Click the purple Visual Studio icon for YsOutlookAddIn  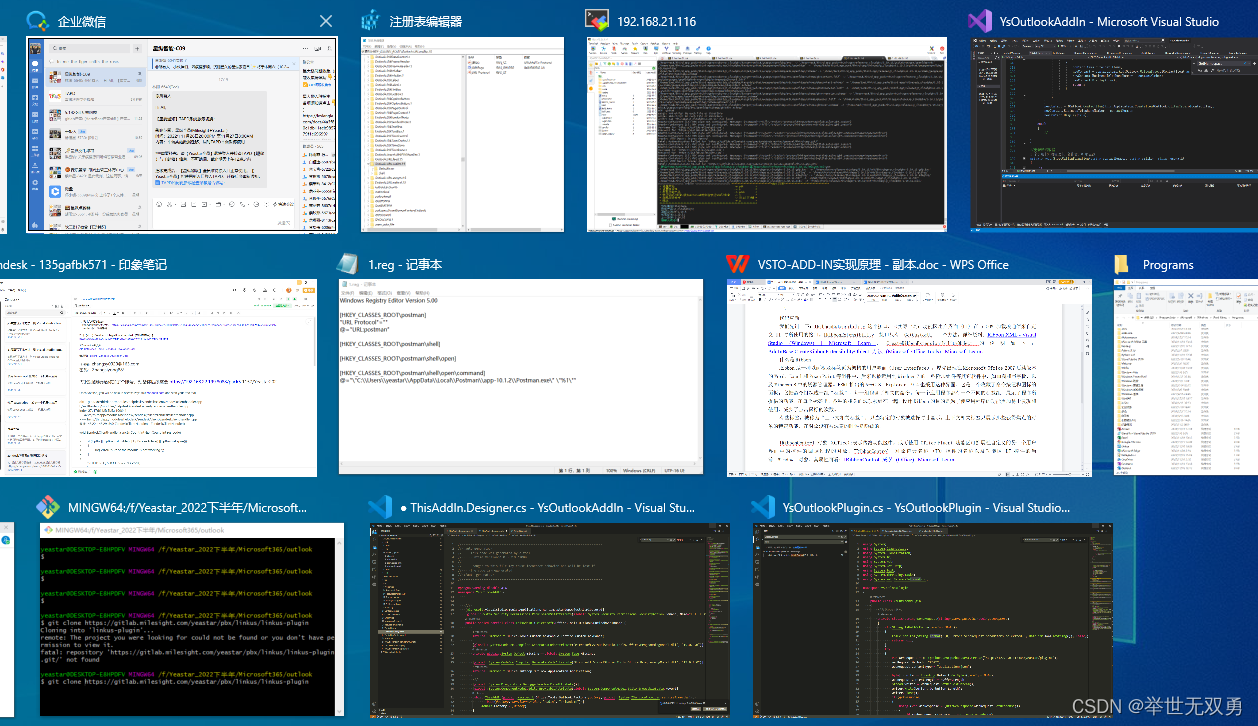pyautogui.click(x=980, y=21)
